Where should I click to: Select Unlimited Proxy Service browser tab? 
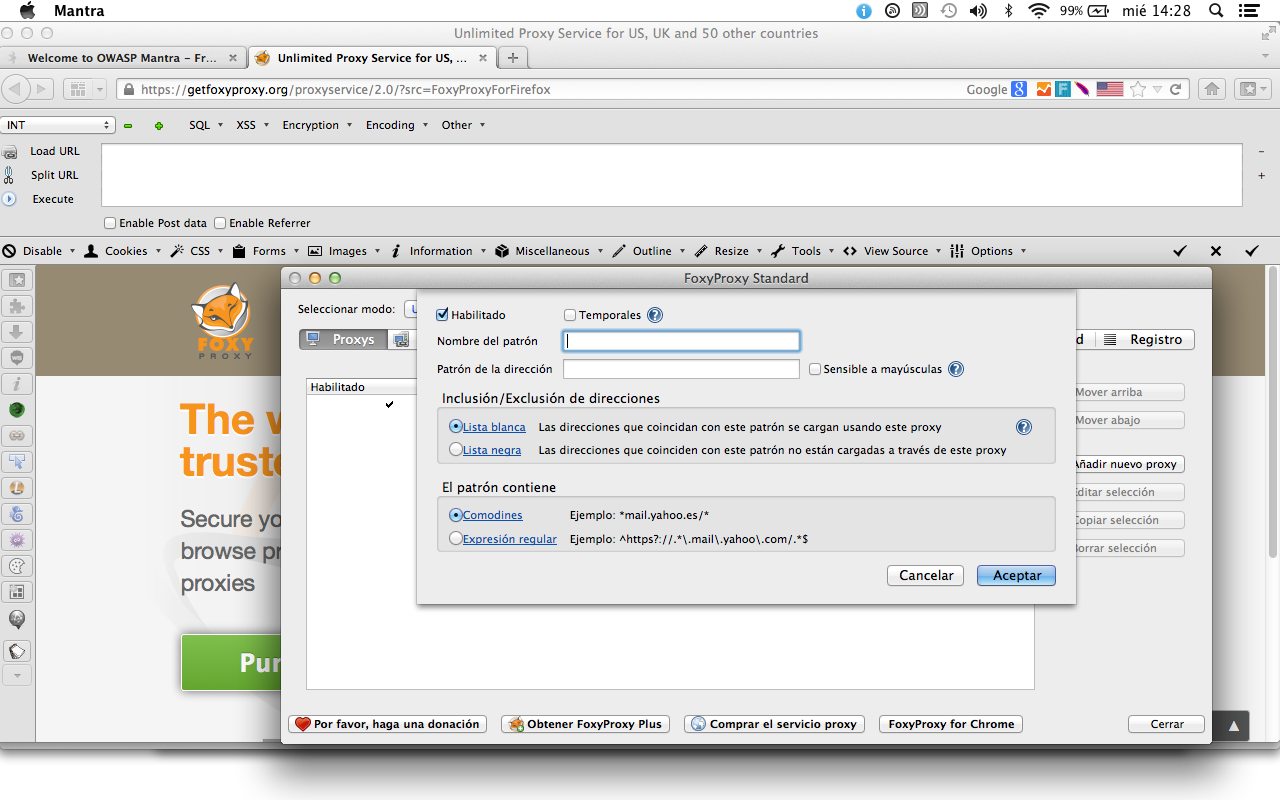[371, 58]
